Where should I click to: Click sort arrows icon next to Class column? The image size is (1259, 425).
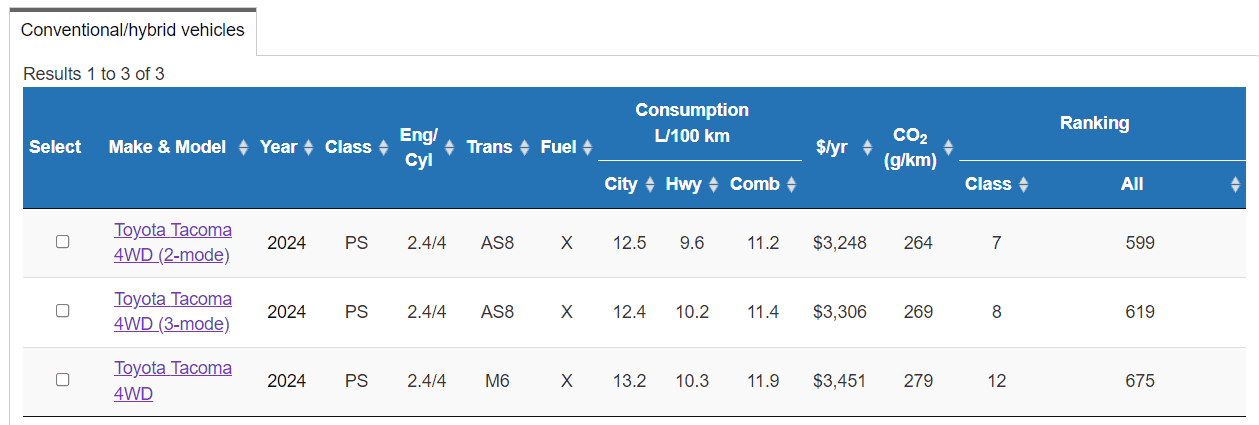[x=384, y=148]
